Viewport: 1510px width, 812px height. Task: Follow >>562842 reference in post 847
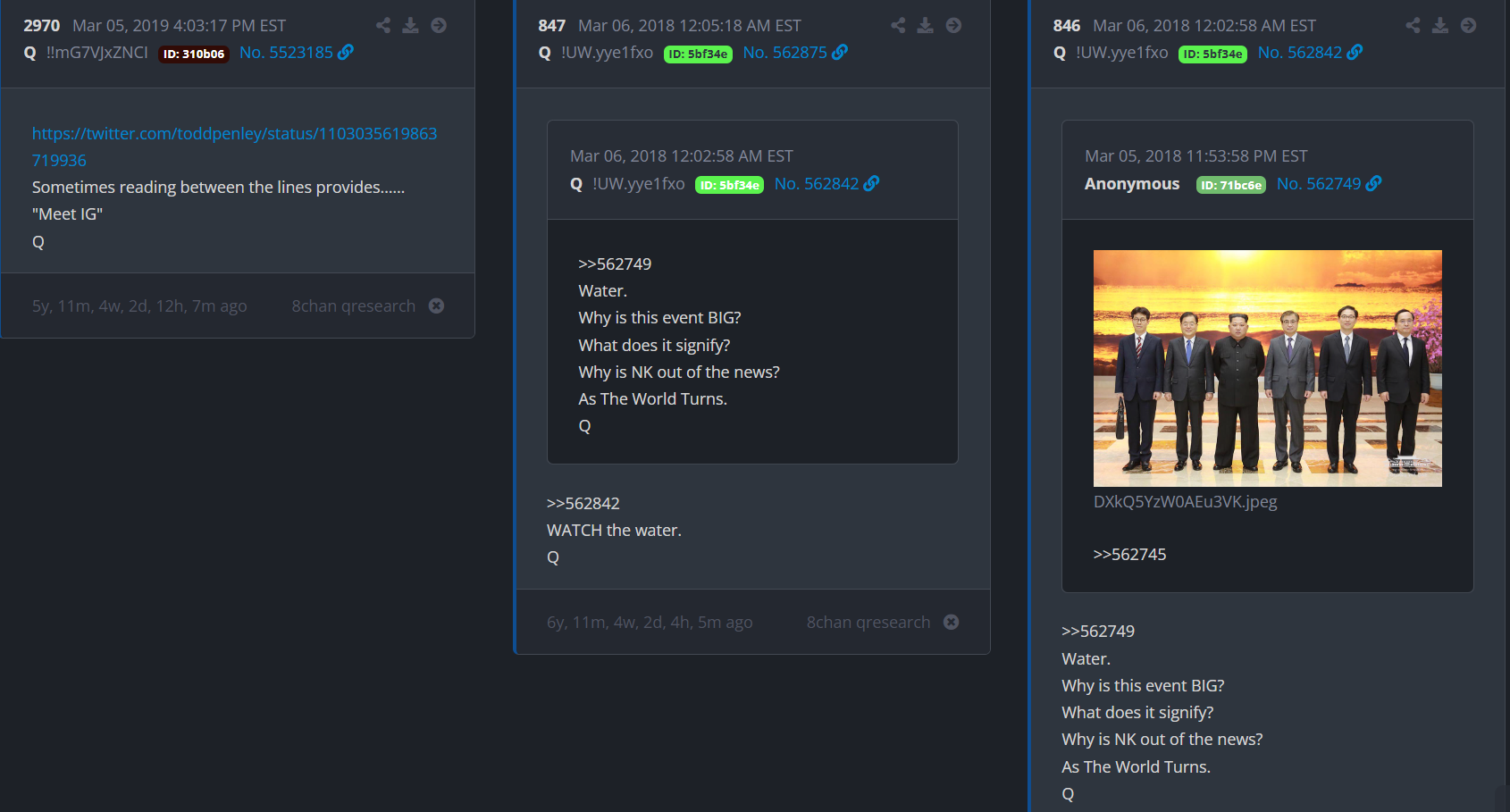pos(583,503)
